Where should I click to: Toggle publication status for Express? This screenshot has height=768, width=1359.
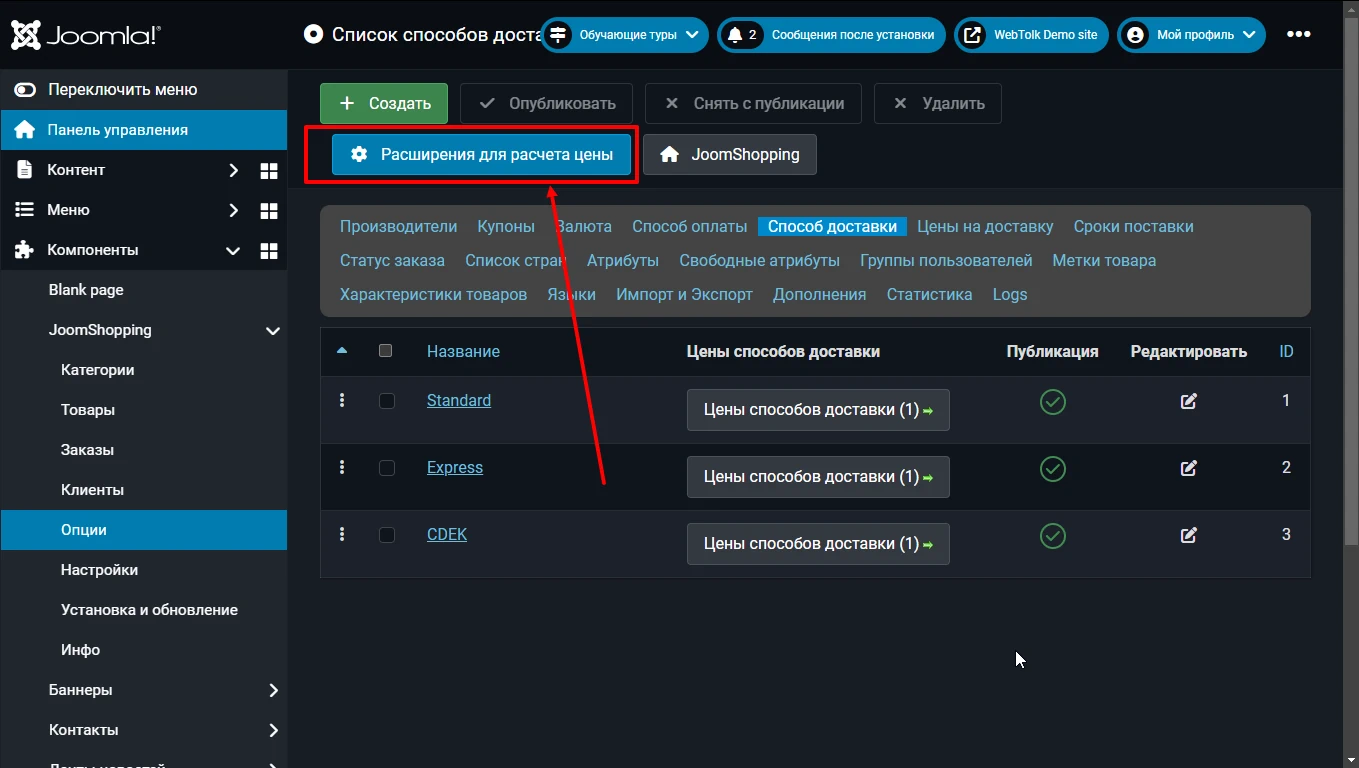[x=1053, y=469]
